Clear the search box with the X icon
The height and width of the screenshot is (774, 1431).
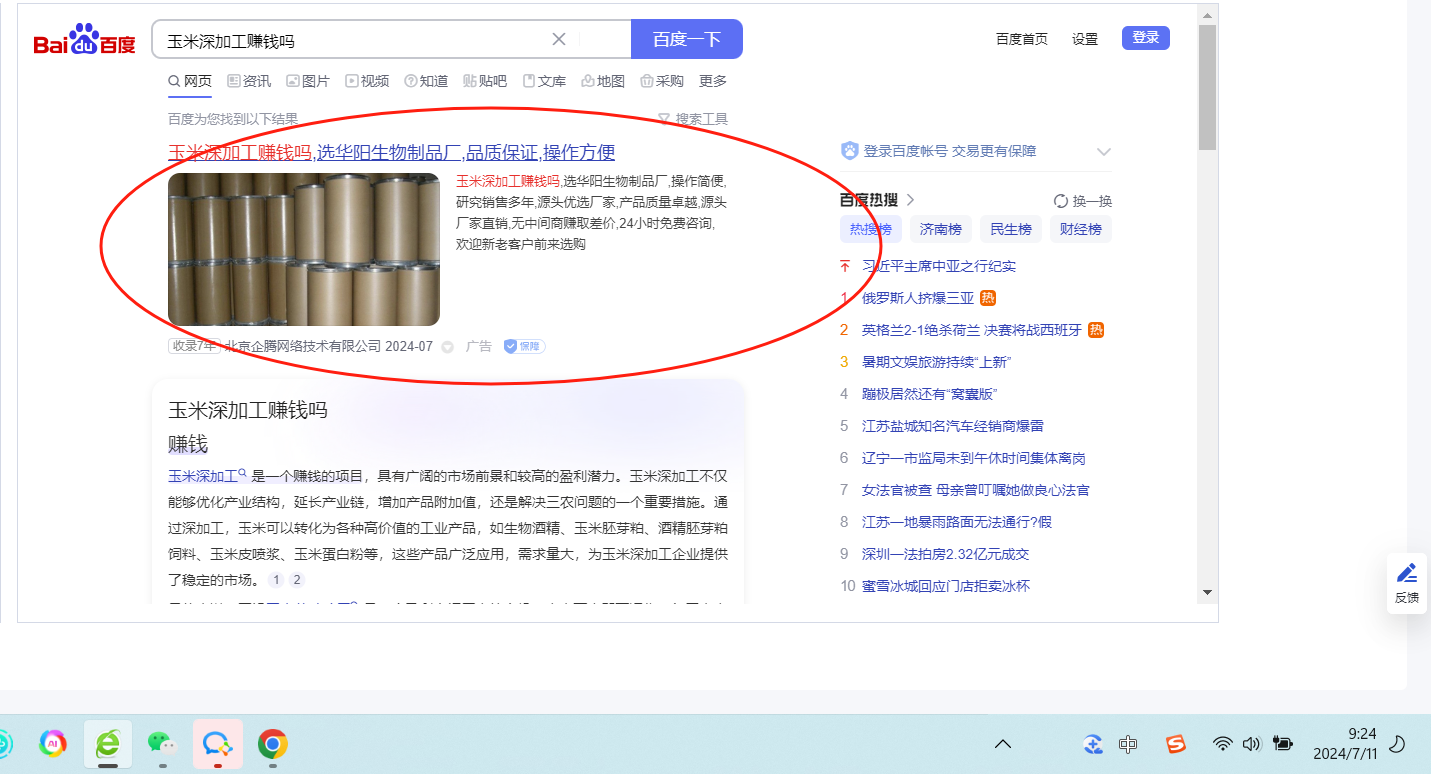point(559,40)
